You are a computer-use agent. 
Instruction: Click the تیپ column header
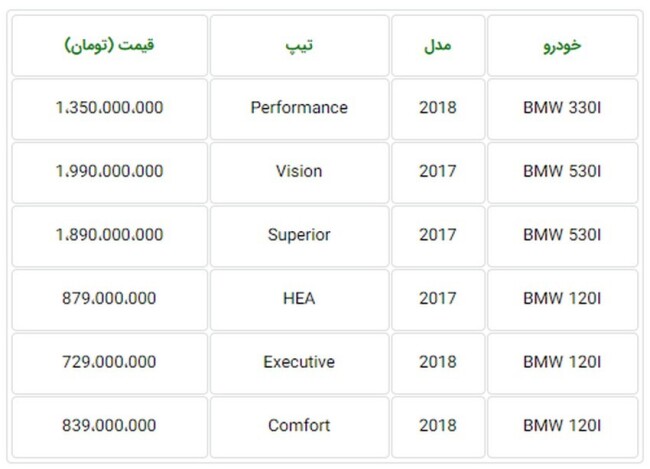pyautogui.click(x=299, y=46)
